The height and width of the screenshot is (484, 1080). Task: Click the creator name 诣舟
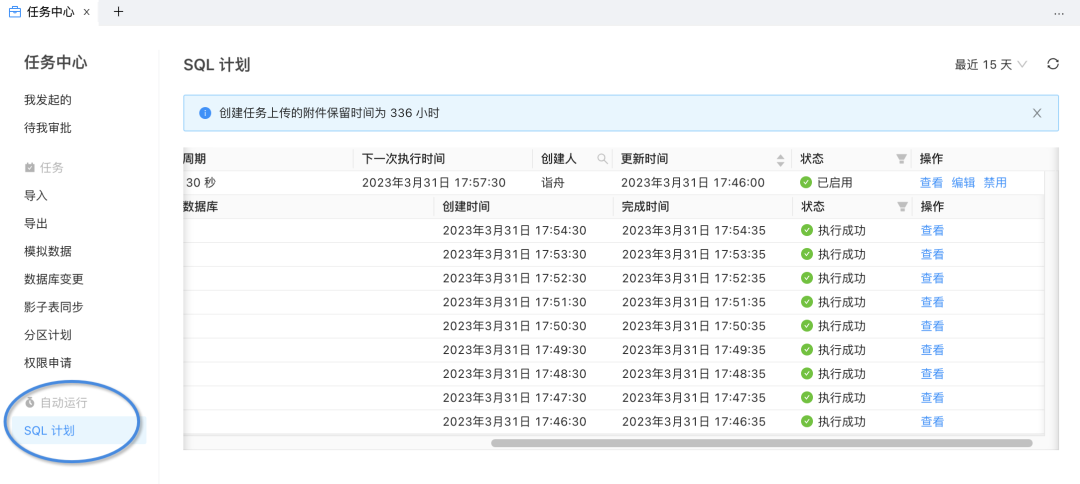coord(553,182)
